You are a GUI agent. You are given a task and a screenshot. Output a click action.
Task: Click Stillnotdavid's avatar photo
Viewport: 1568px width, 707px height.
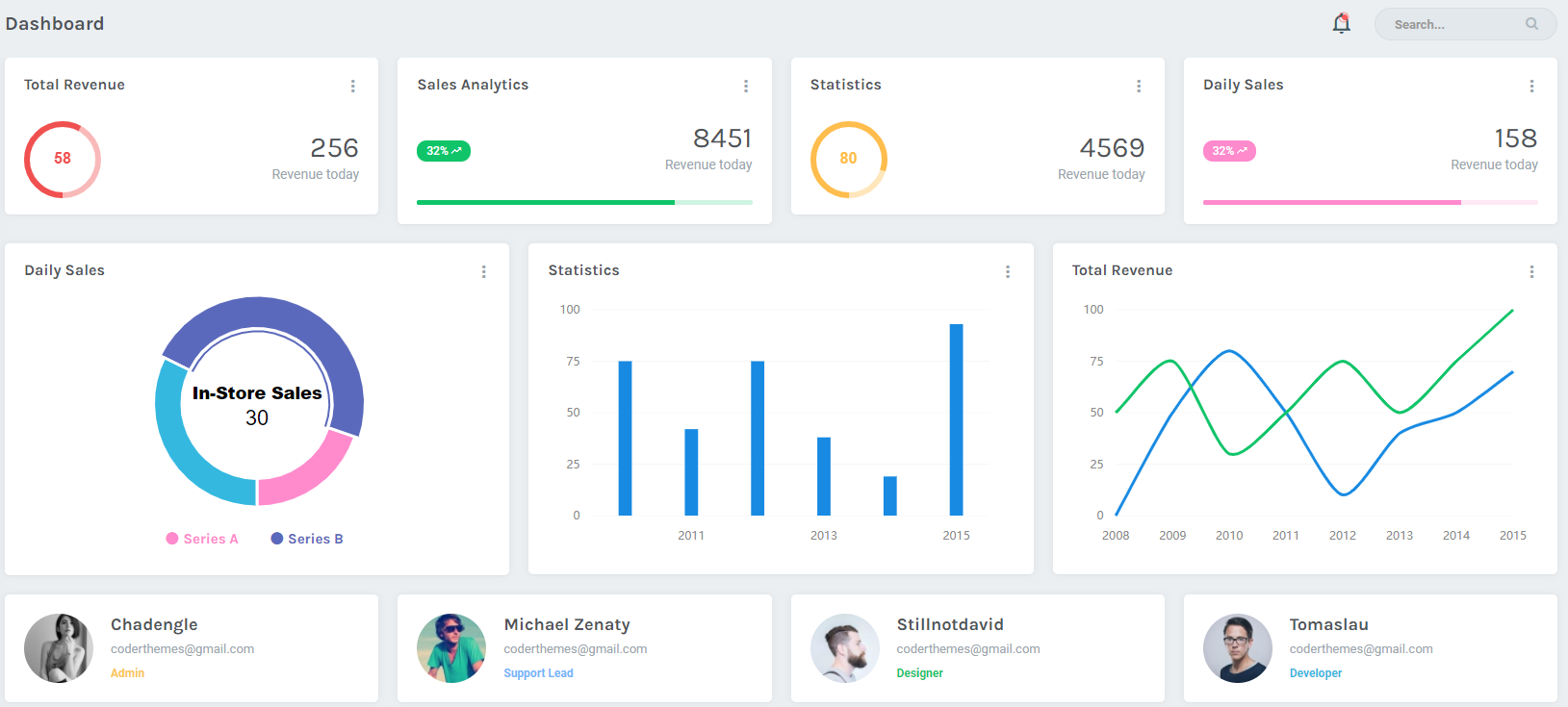844,648
